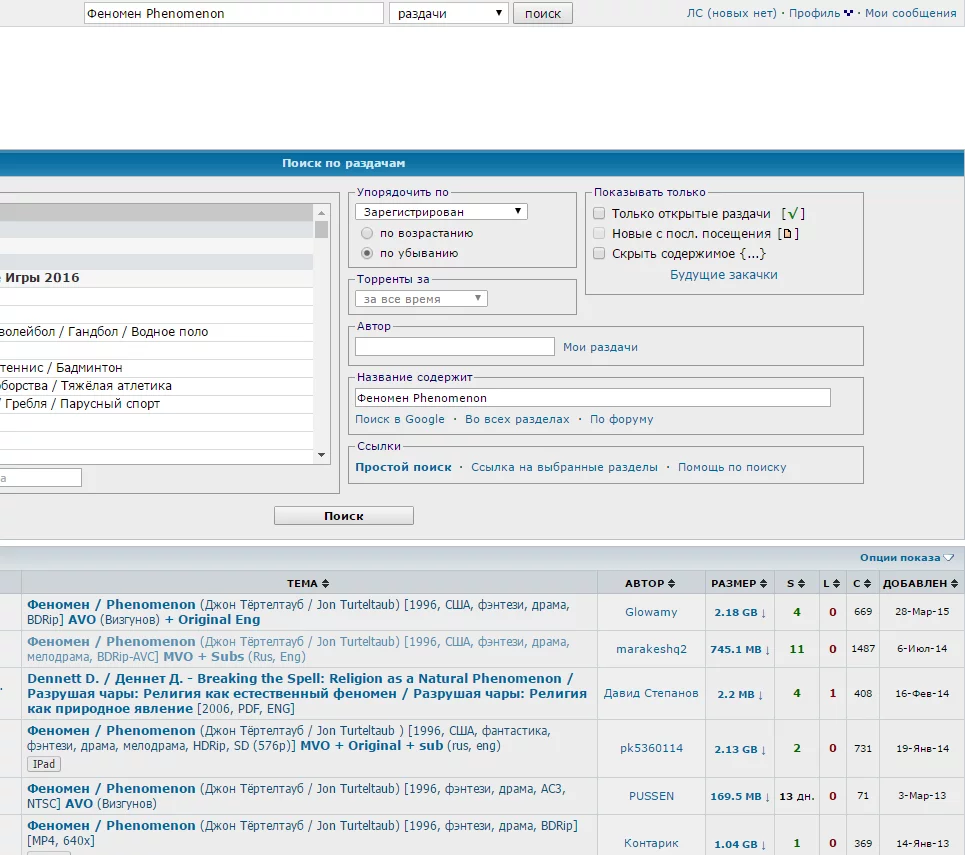The height and width of the screenshot is (855, 965).
Task: Enable 'Только открытые раздачи' checkbox
Action: 599,214
